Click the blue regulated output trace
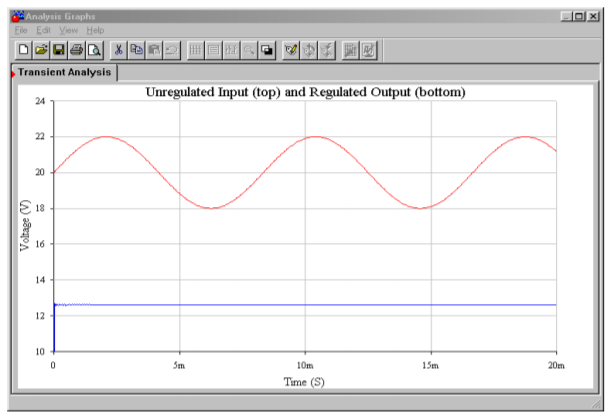The image size is (610, 416). [x=300, y=304]
